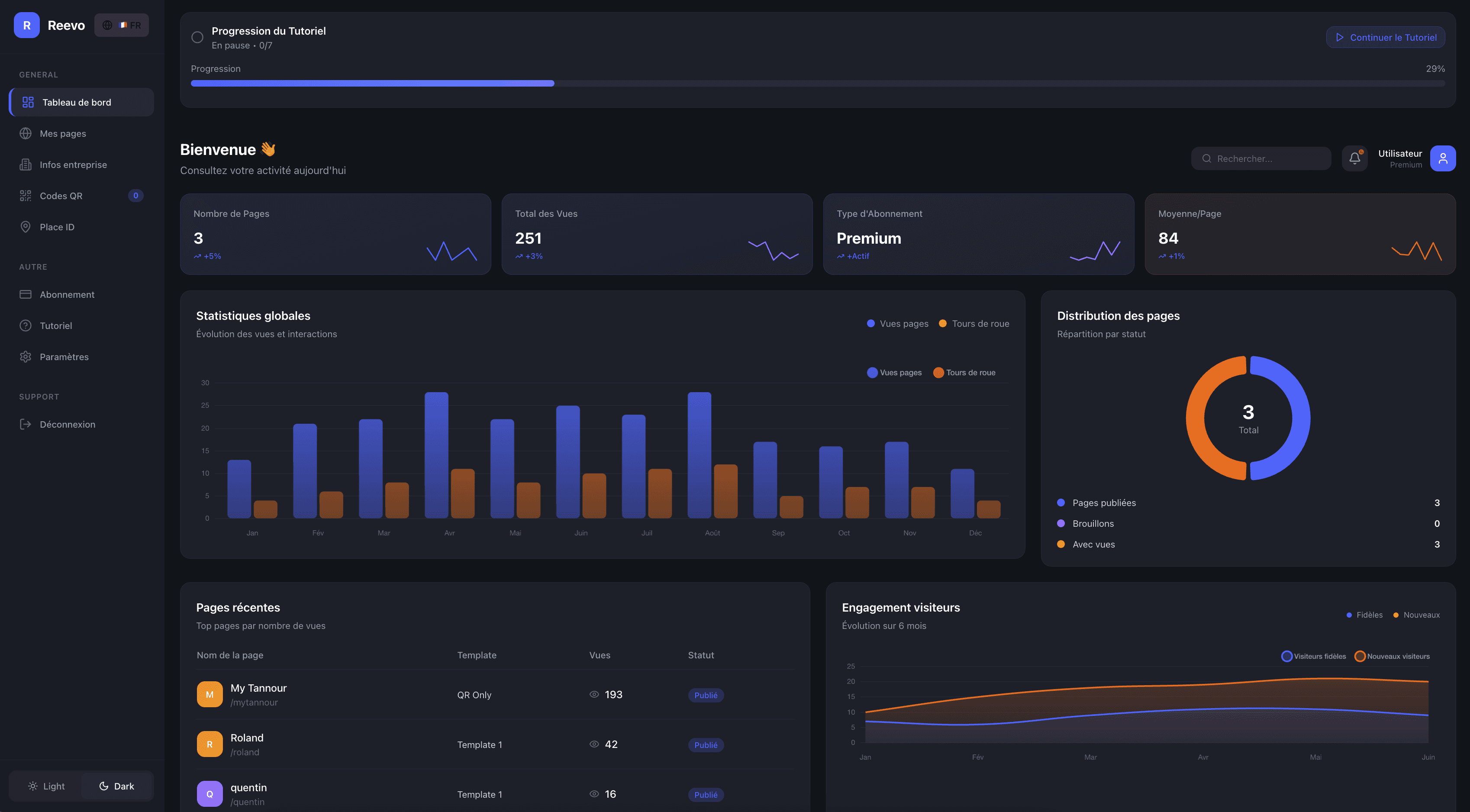Open Codes QR from the sidebar
The width and height of the screenshot is (1470, 812).
pos(61,196)
